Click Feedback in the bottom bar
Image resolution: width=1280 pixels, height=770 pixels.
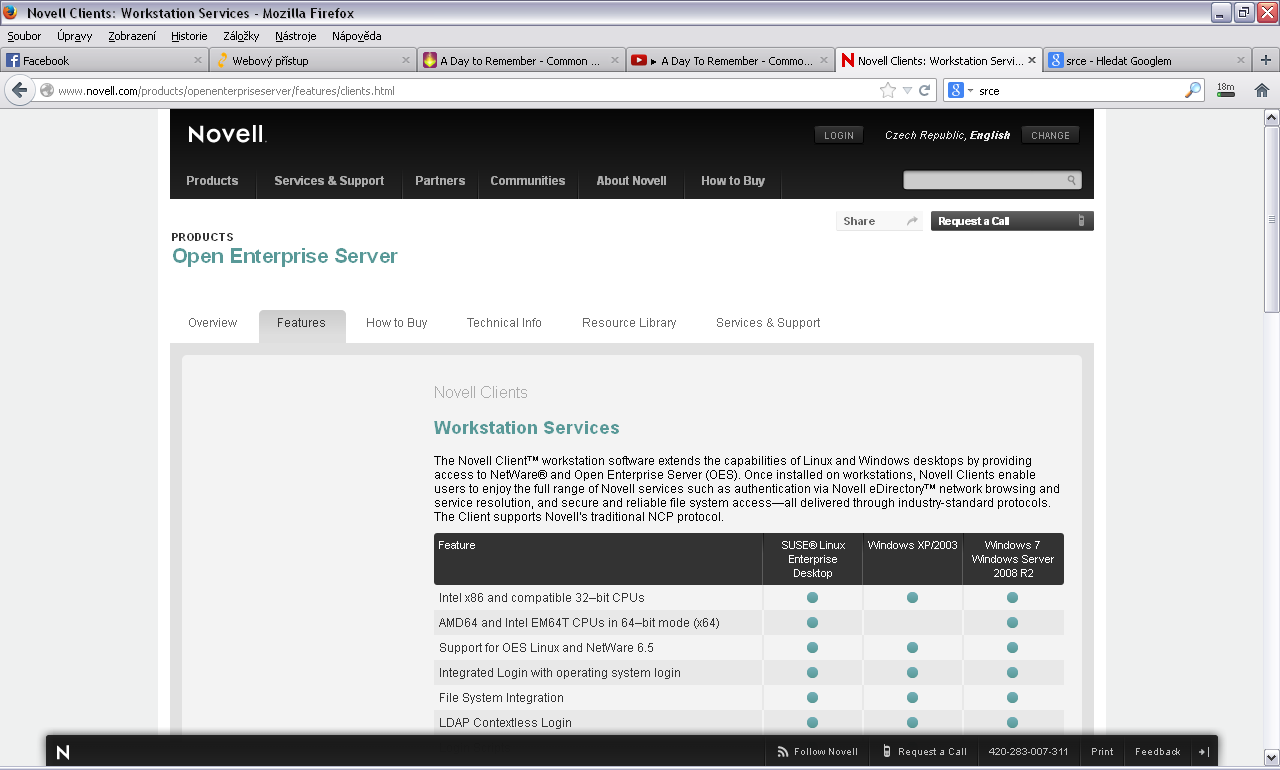(1158, 752)
